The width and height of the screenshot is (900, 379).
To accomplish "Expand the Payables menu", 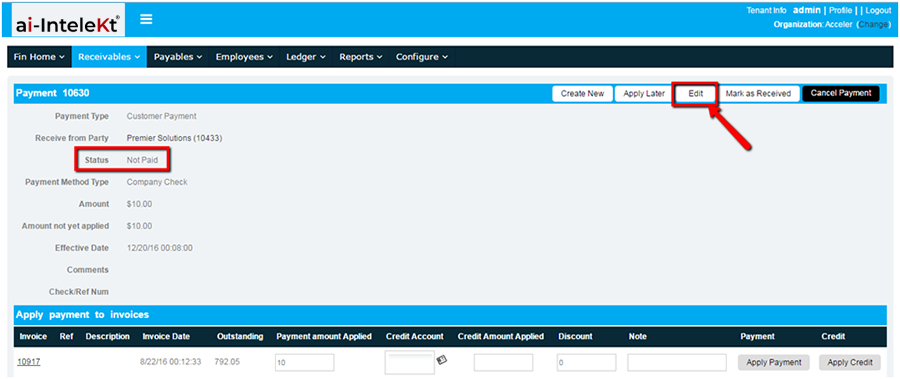I will (178, 57).
